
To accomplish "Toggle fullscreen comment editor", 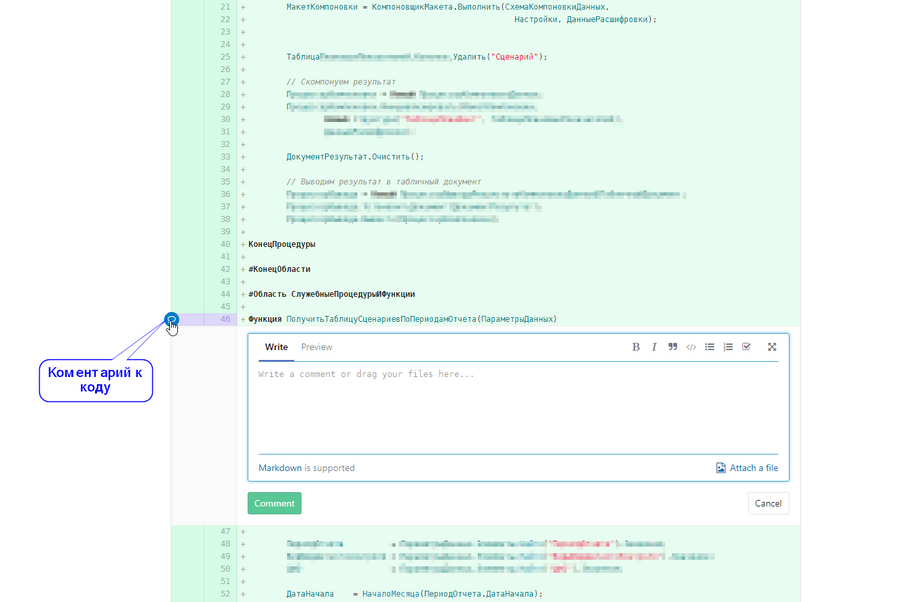I will pyautogui.click(x=772, y=347).
